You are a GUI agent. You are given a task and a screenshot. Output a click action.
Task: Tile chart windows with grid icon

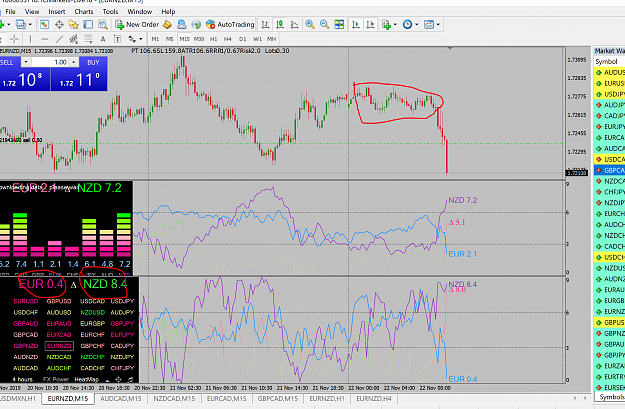tap(339, 25)
